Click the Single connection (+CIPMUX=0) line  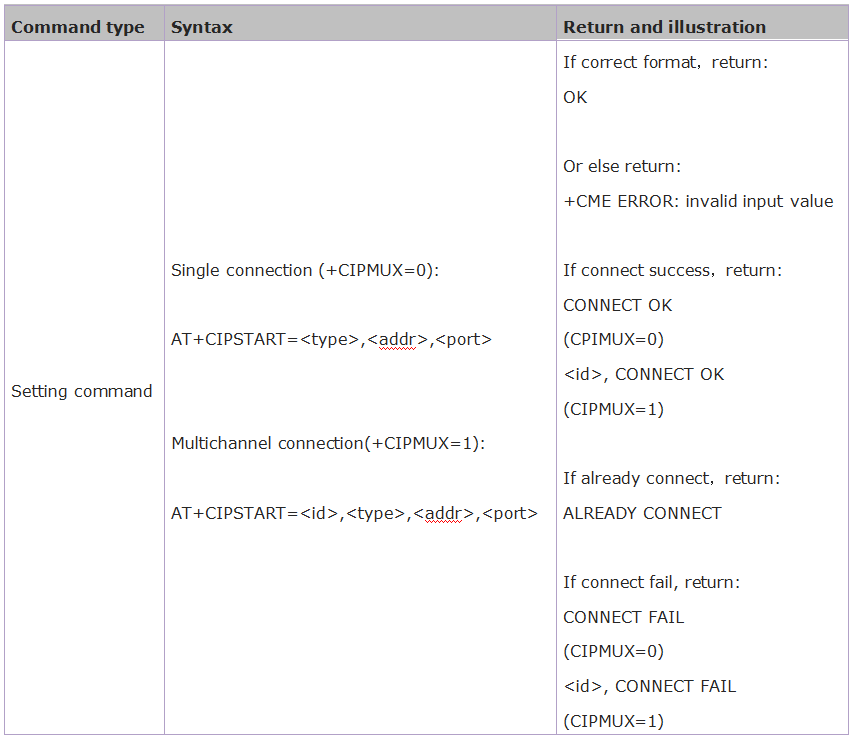pos(305,270)
